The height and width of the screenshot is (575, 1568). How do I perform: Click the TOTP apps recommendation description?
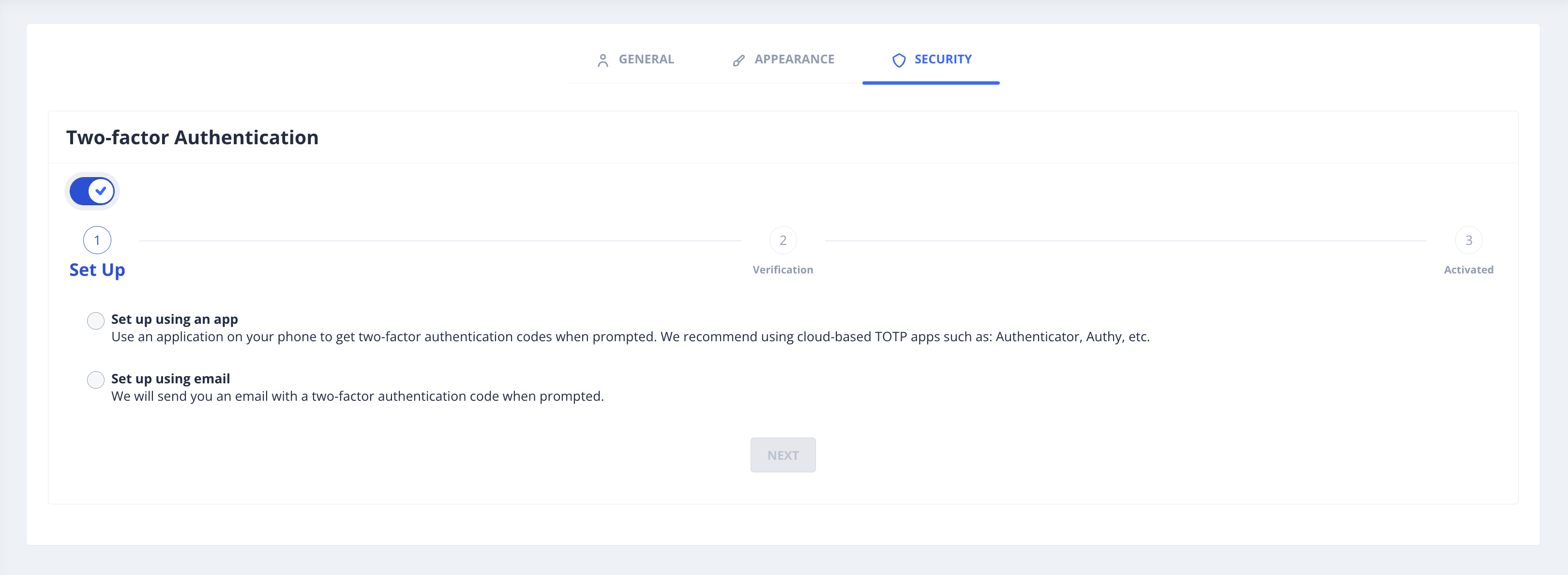pyautogui.click(x=630, y=336)
